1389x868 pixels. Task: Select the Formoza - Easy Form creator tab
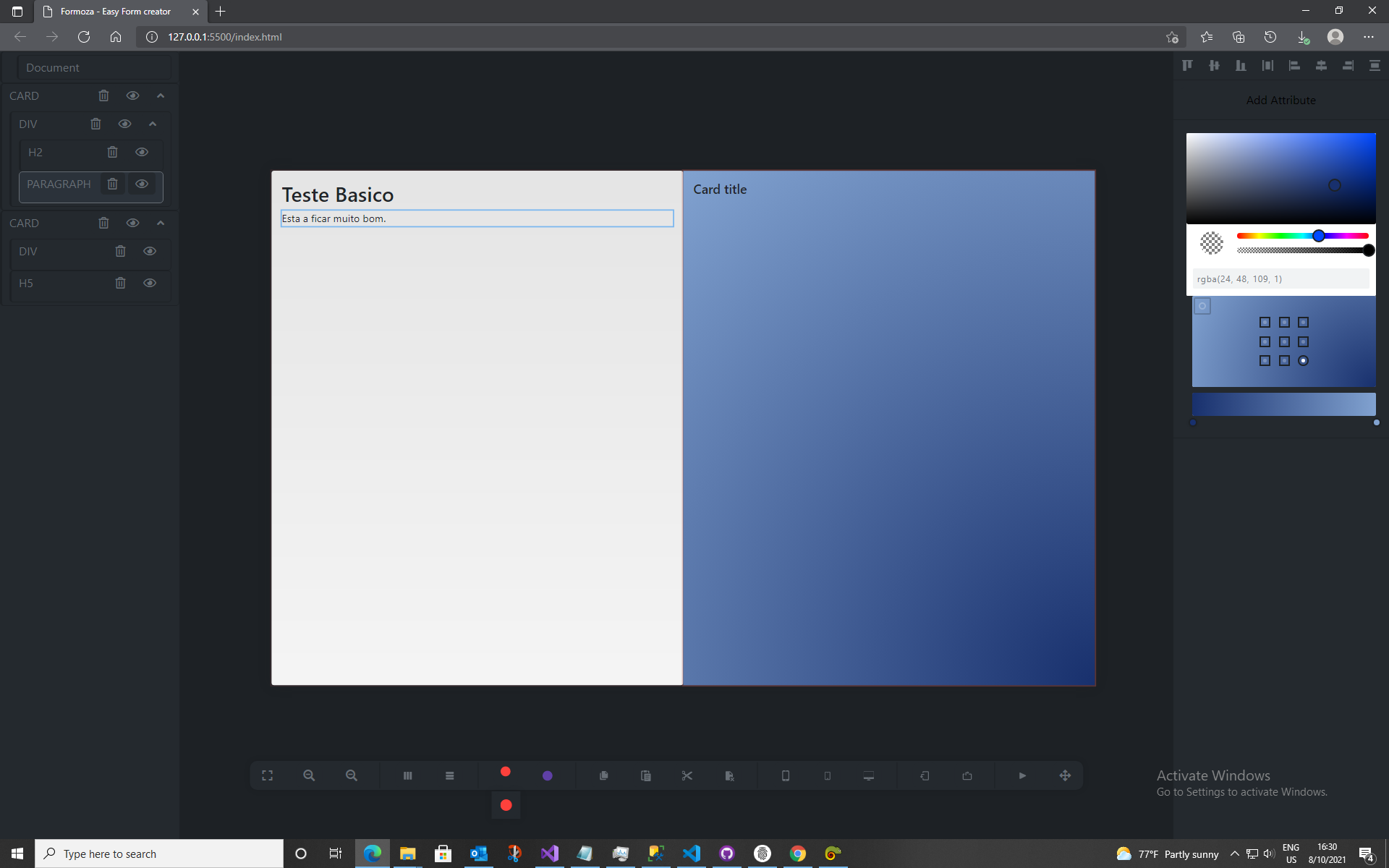tap(116, 12)
